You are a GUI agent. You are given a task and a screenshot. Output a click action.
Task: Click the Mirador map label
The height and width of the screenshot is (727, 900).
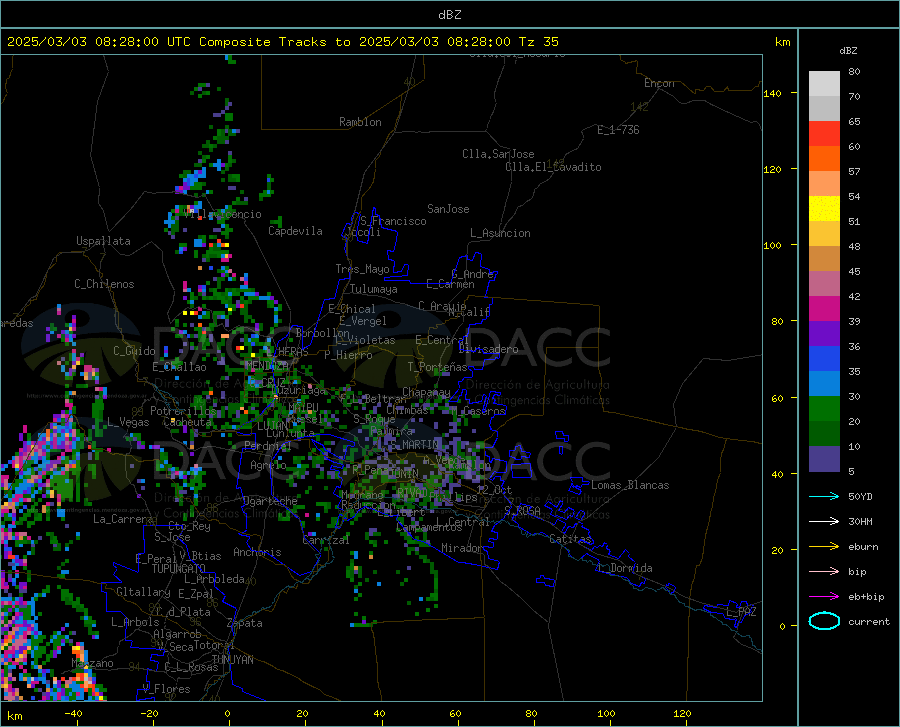[461, 548]
